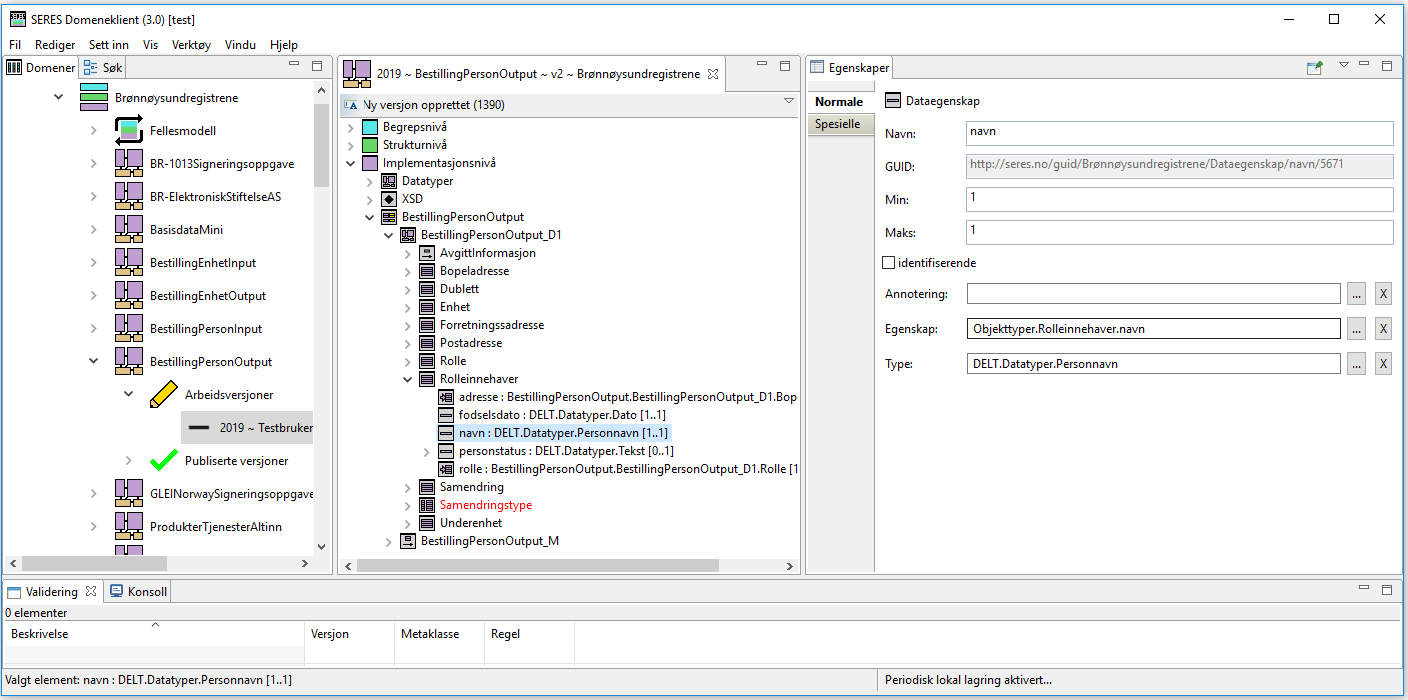Click the ProdukterTjenesterAltinn domain icon
Image resolution: width=1408 pixels, height=700 pixels.
pos(129,526)
